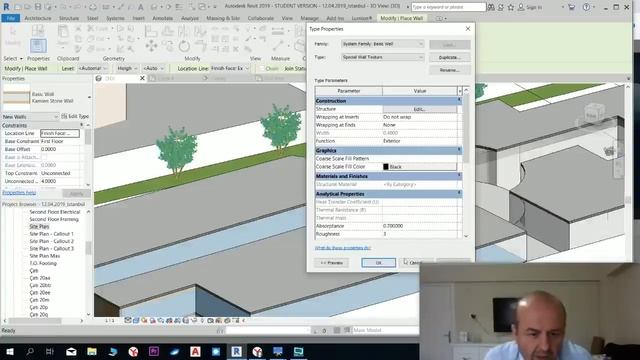Viewport: 640px width, 360px height.
Task: Open the Type dropdown showing Special Wall Texture
Action: tap(382, 58)
